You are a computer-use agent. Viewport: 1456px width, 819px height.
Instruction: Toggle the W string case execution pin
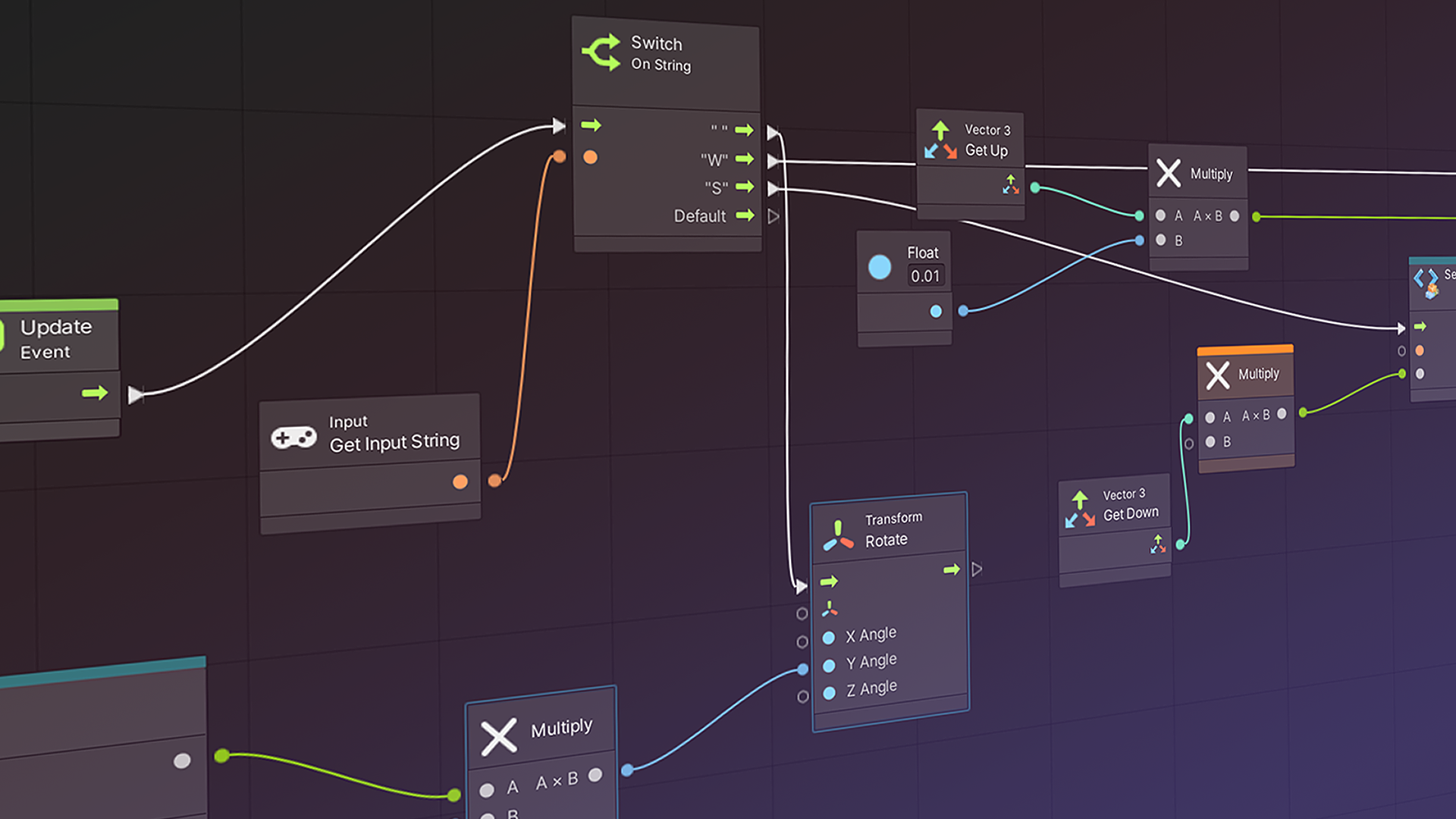point(771,158)
